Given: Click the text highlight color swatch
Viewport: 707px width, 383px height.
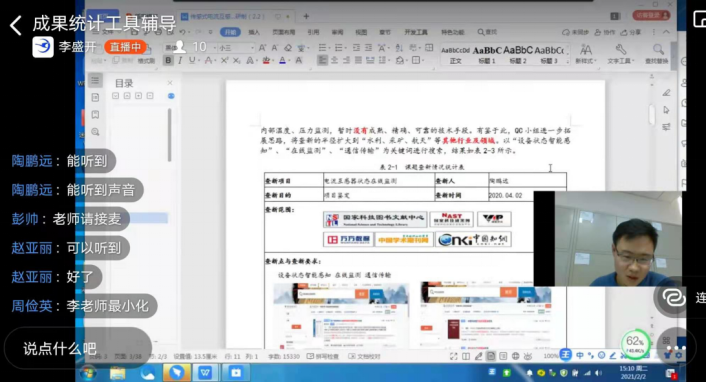Looking at the screenshot, I should point(266,60).
